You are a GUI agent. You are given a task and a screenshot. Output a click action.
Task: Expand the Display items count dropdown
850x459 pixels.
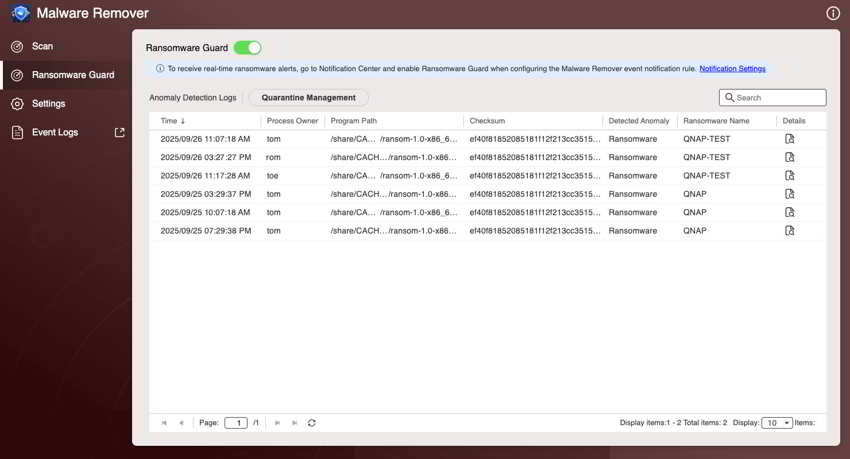(777, 423)
